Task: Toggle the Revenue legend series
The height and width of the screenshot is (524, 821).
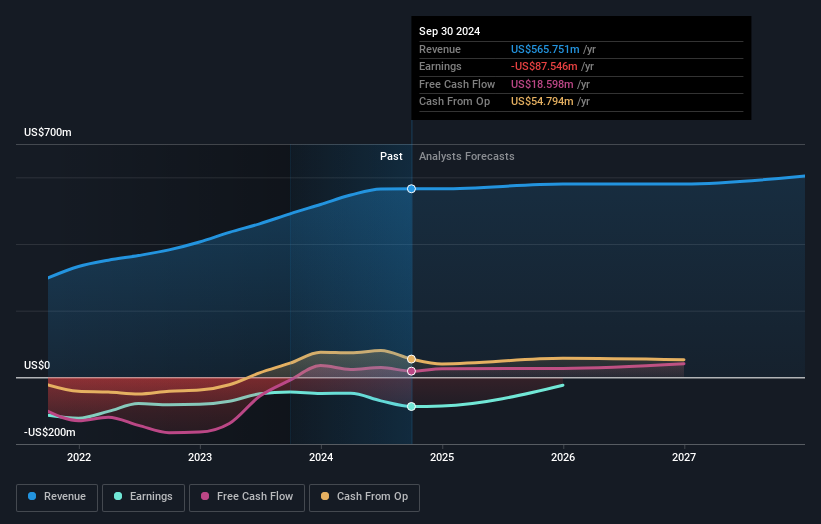Action: [57, 497]
